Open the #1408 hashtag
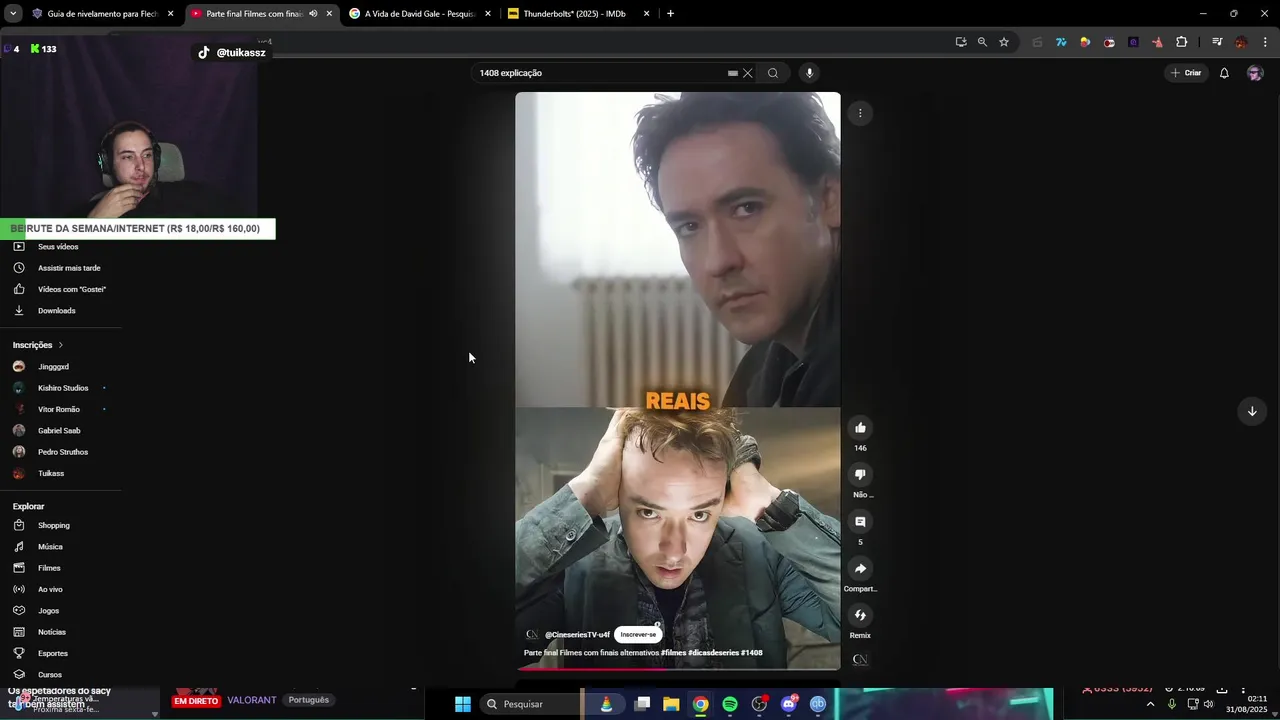Viewport: 1280px width, 720px height. pyautogui.click(x=752, y=653)
